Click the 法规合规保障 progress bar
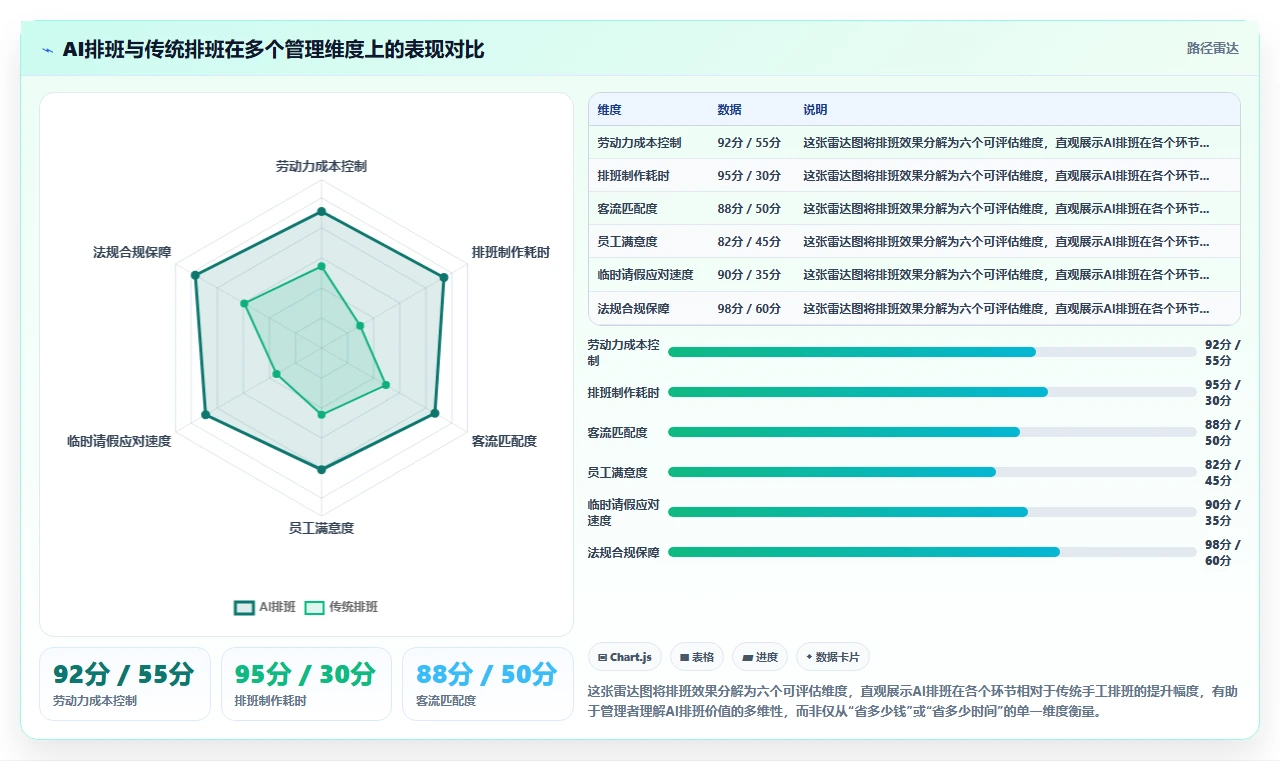Screen dimensions: 1280x761 (932, 552)
